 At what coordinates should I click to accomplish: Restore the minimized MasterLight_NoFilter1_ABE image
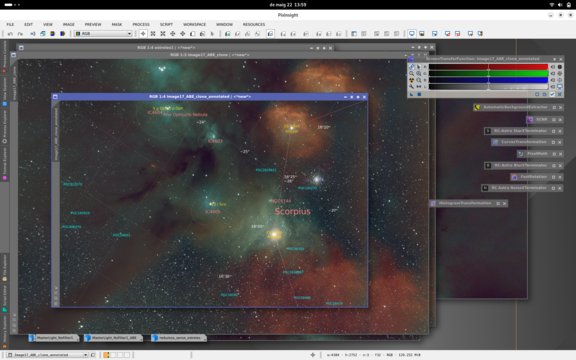[114, 338]
